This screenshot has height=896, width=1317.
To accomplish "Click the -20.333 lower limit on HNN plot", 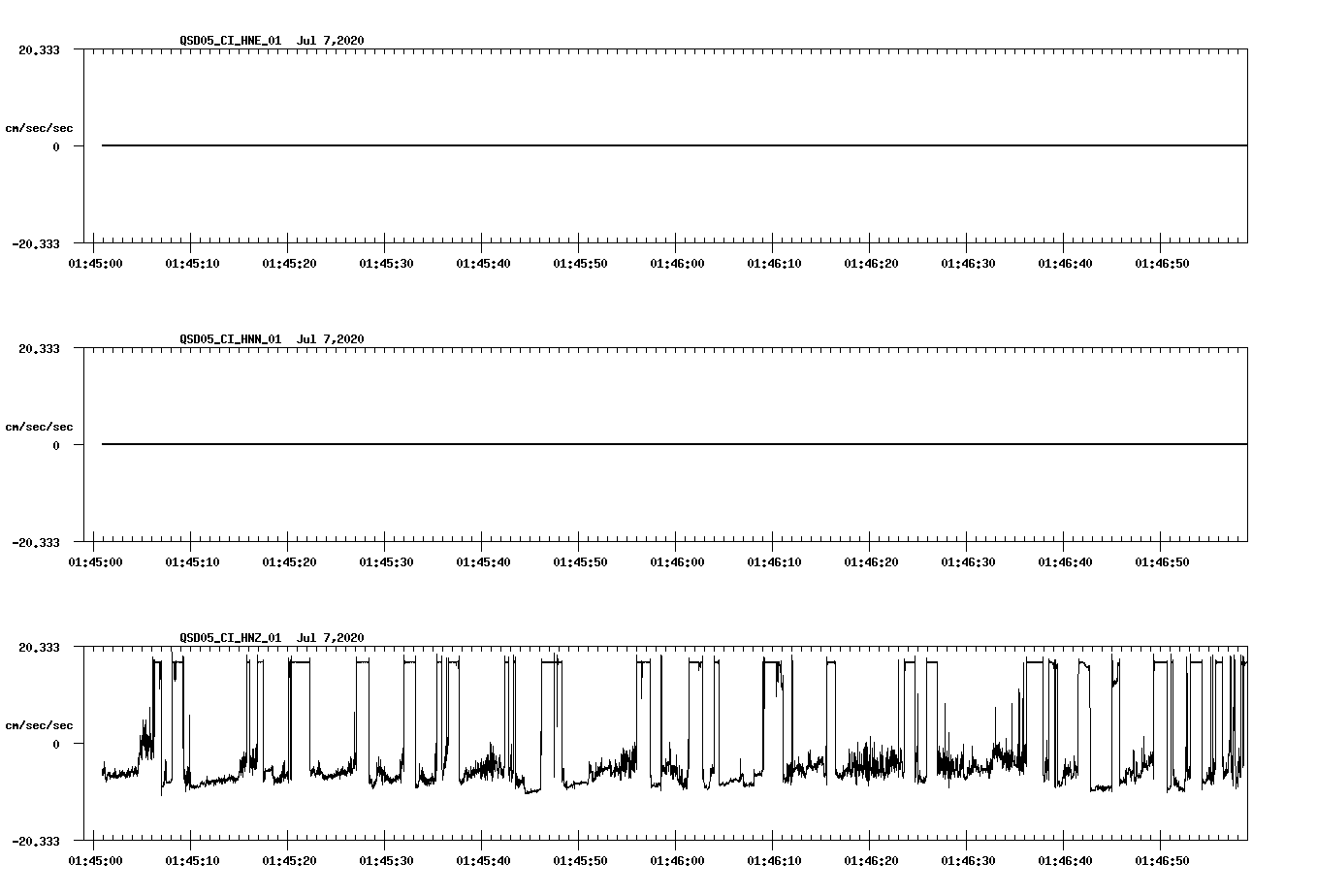I will pyautogui.click(x=36, y=542).
